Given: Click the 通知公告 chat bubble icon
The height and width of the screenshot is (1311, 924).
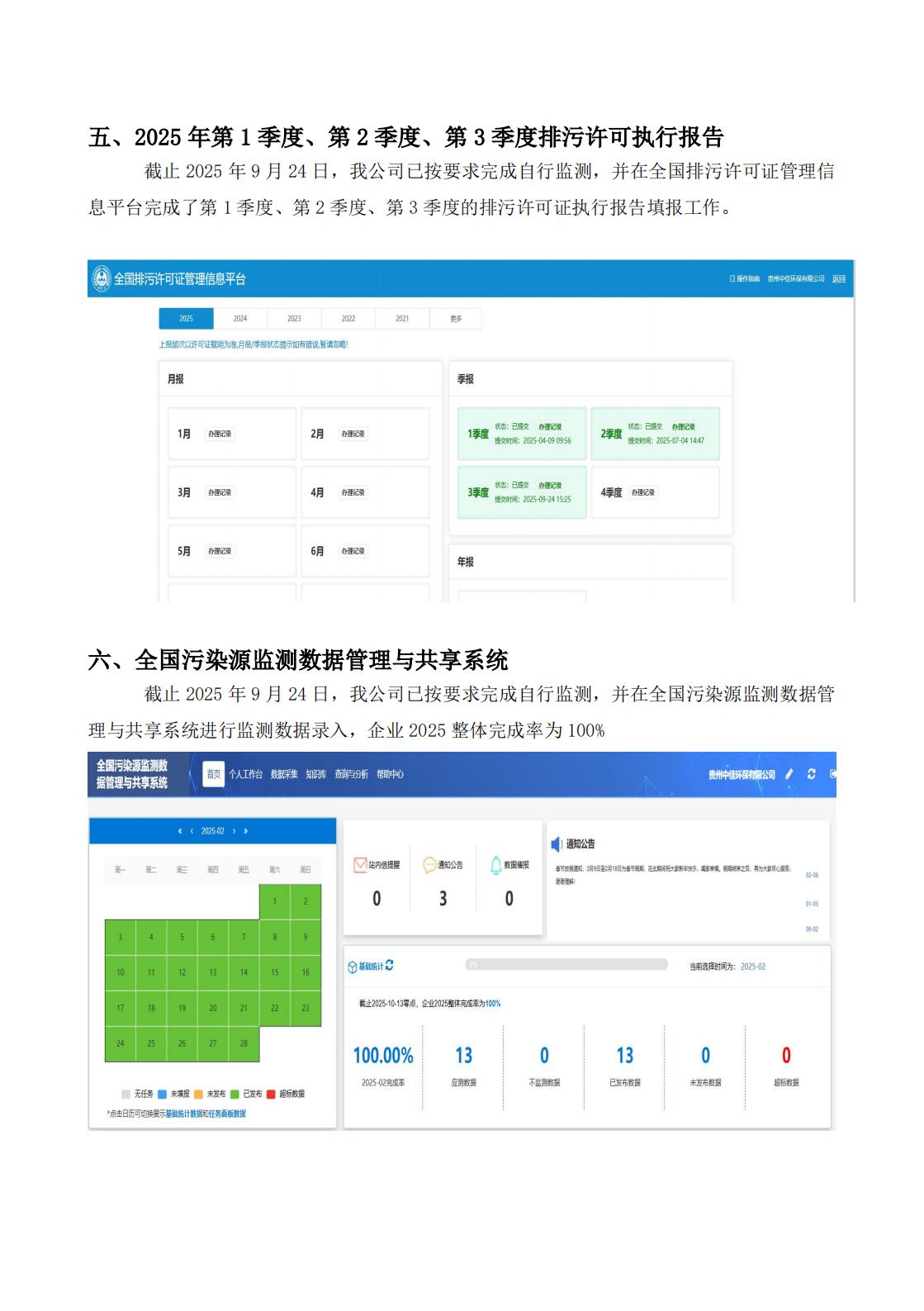Looking at the screenshot, I should [429, 865].
